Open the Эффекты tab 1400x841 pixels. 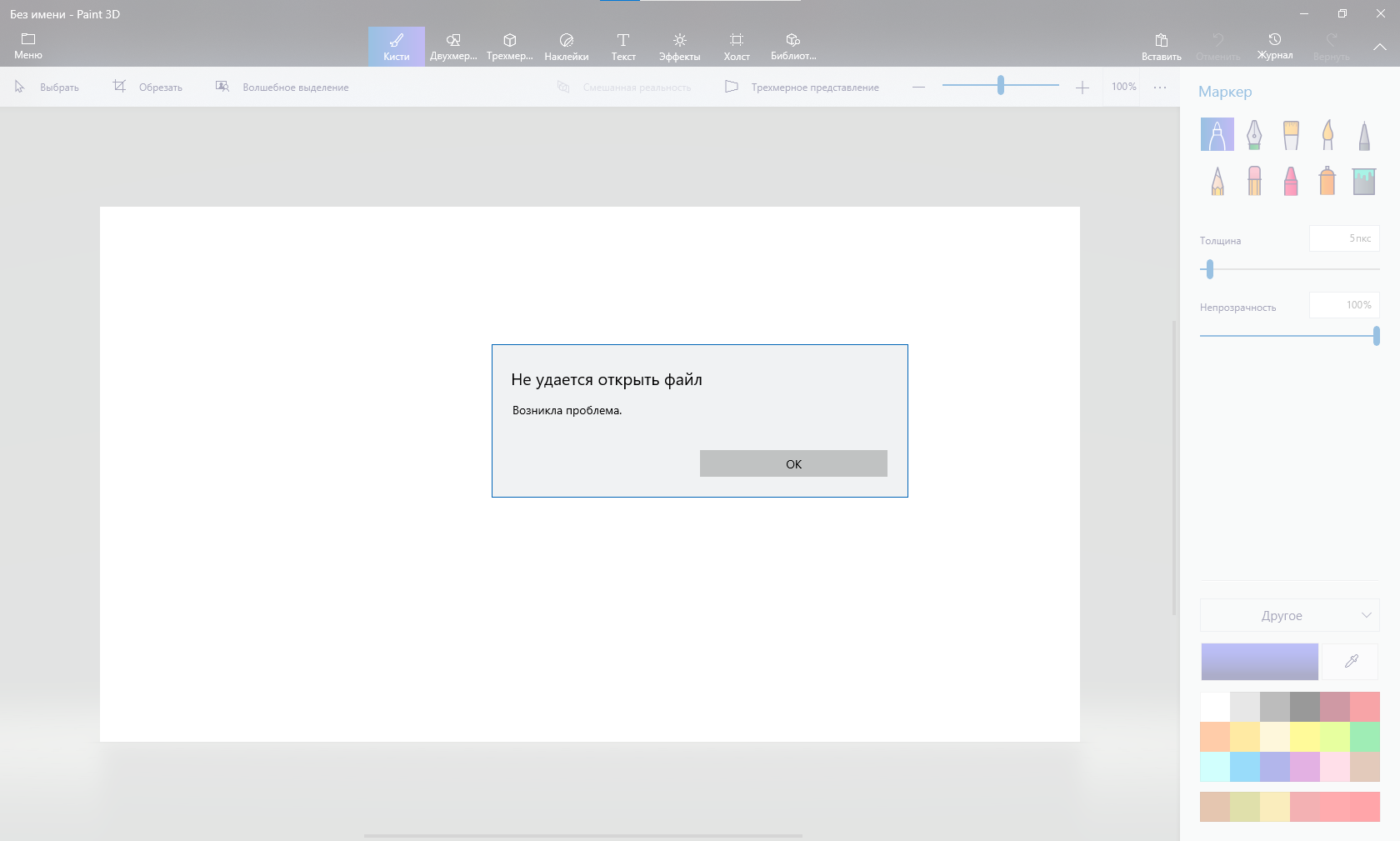pos(680,47)
